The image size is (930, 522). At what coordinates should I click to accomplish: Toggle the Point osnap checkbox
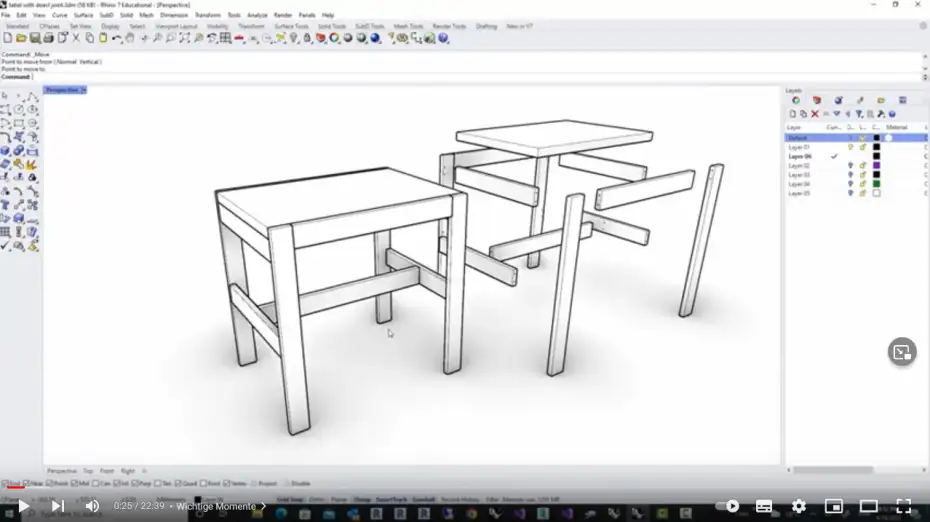click(x=50, y=483)
